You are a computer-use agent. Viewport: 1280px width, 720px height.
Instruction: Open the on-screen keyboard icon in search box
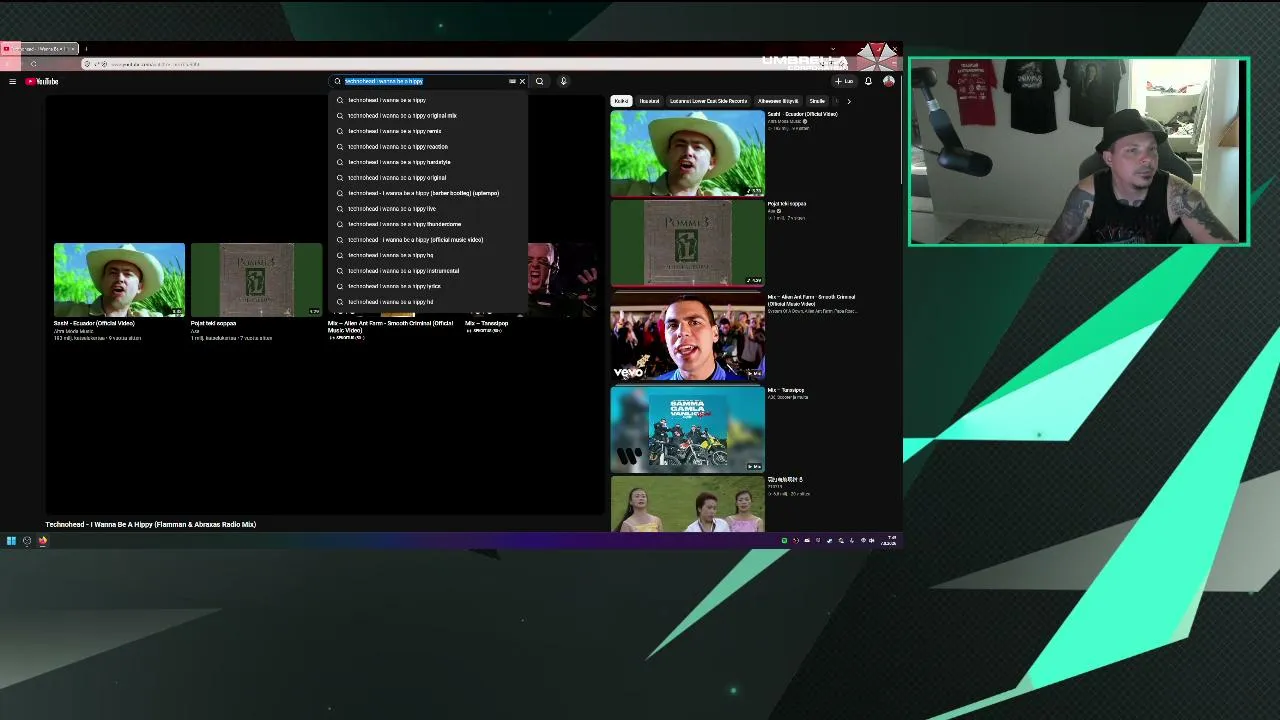[x=512, y=81]
